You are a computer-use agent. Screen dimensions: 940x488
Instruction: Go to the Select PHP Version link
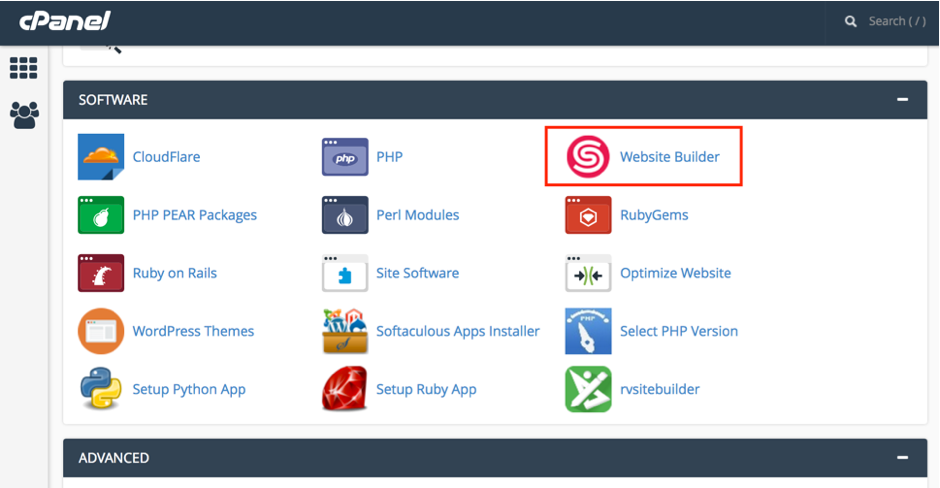679,332
